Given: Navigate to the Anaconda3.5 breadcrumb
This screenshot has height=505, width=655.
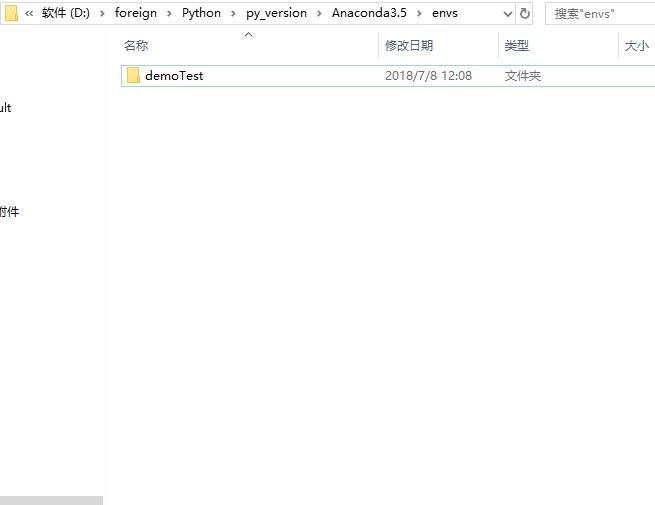Looking at the screenshot, I should pyautogui.click(x=369, y=14).
